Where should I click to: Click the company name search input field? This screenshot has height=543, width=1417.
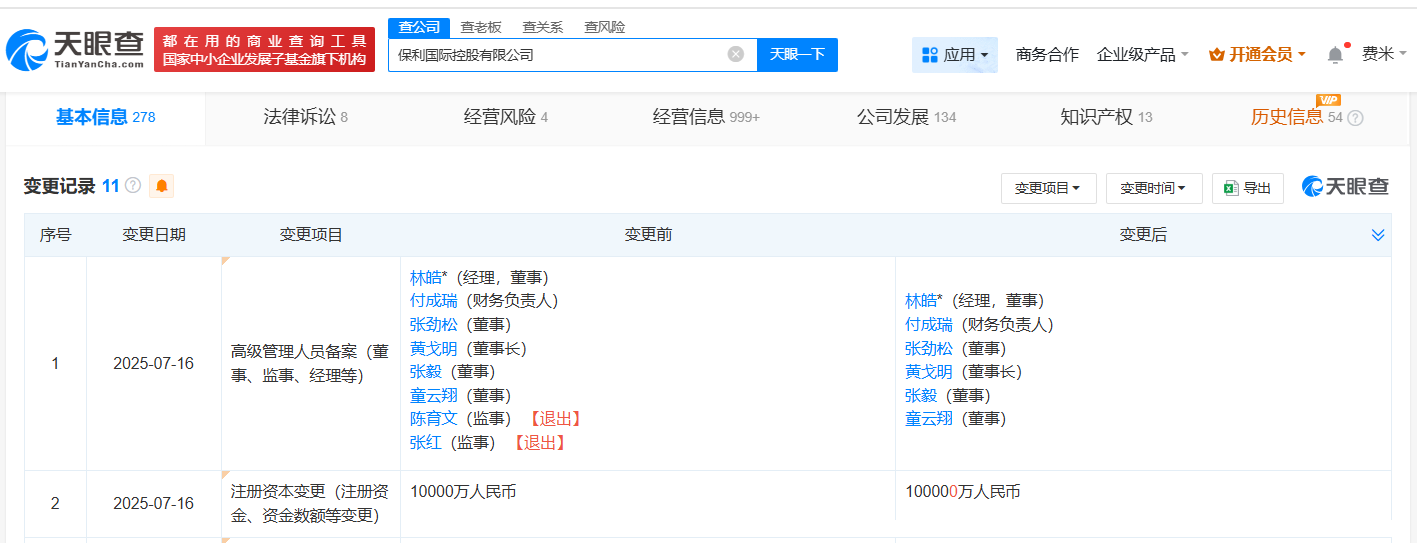point(555,55)
